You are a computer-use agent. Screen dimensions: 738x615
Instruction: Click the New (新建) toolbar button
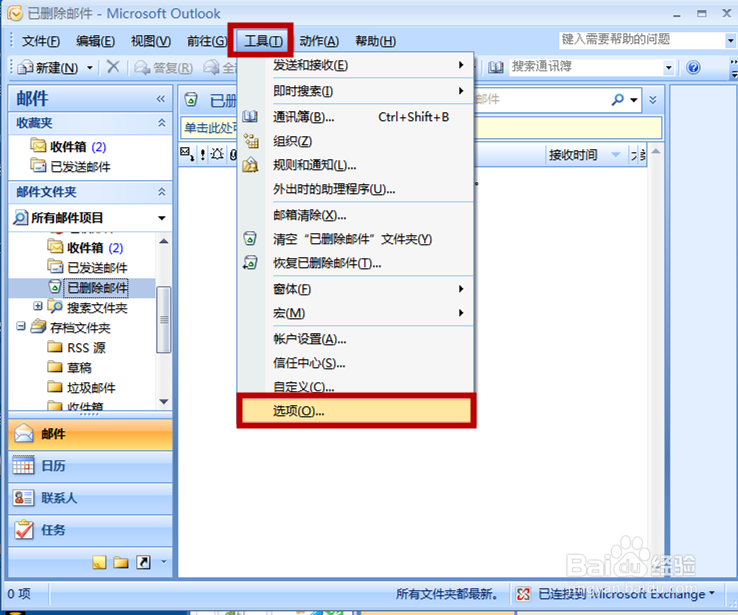click(48, 68)
